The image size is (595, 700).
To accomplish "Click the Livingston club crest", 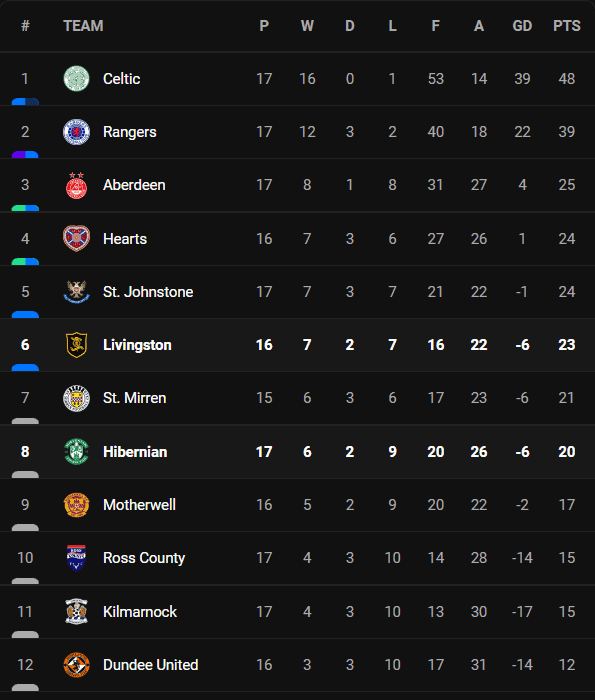I will [x=76, y=345].
